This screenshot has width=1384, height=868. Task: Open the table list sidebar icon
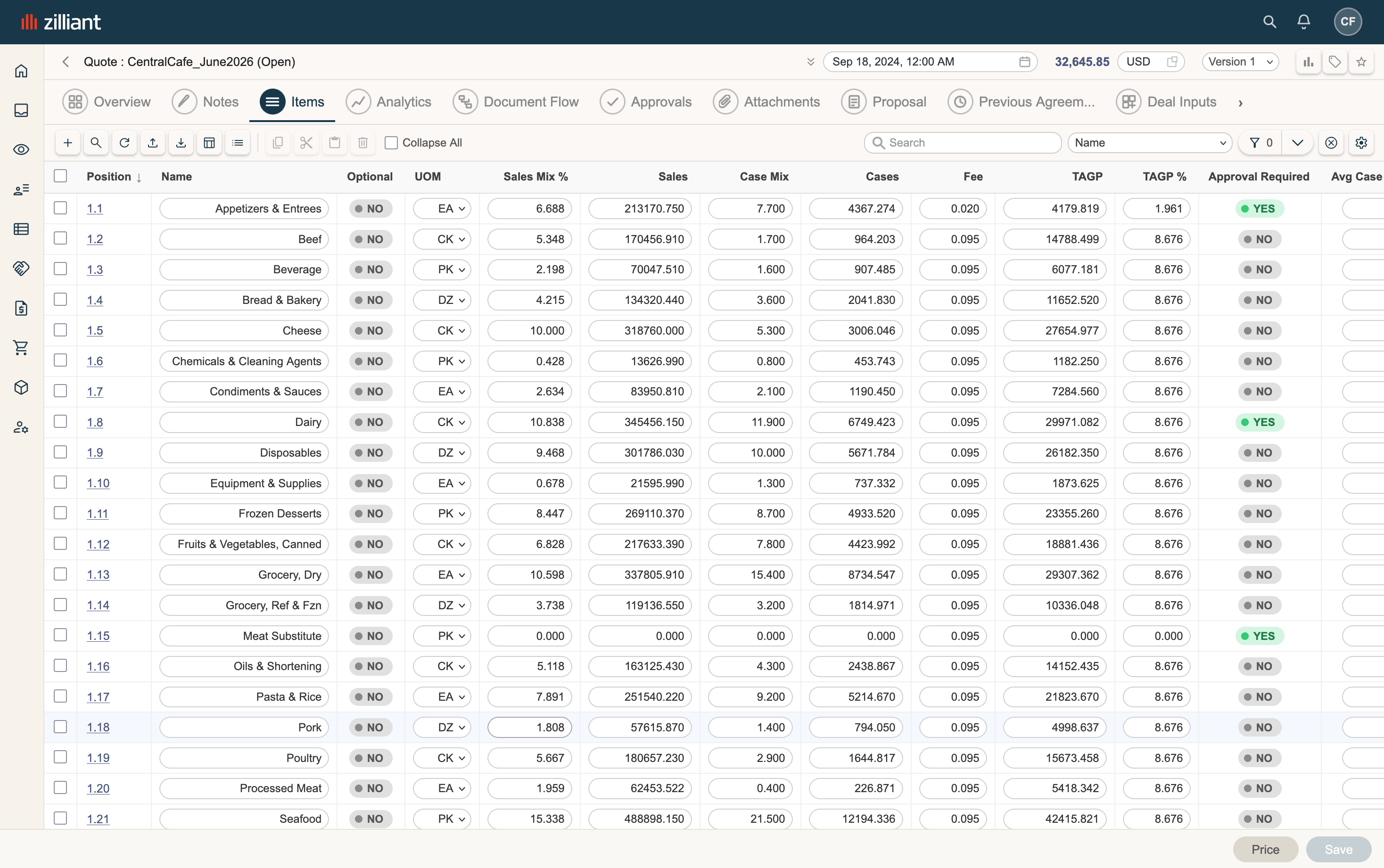21,229
